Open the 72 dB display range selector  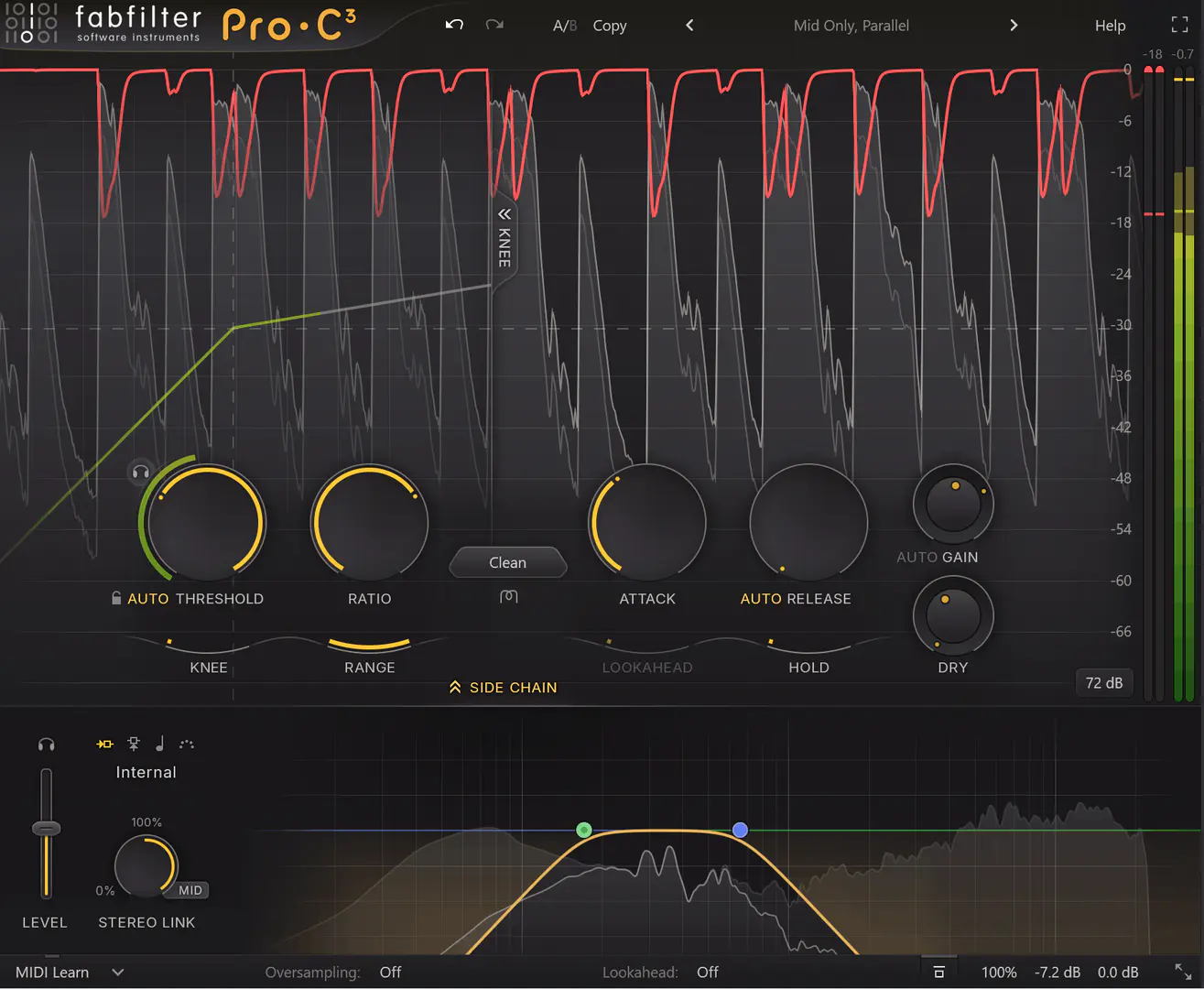pyautogui.click(x=1104, y=683)
